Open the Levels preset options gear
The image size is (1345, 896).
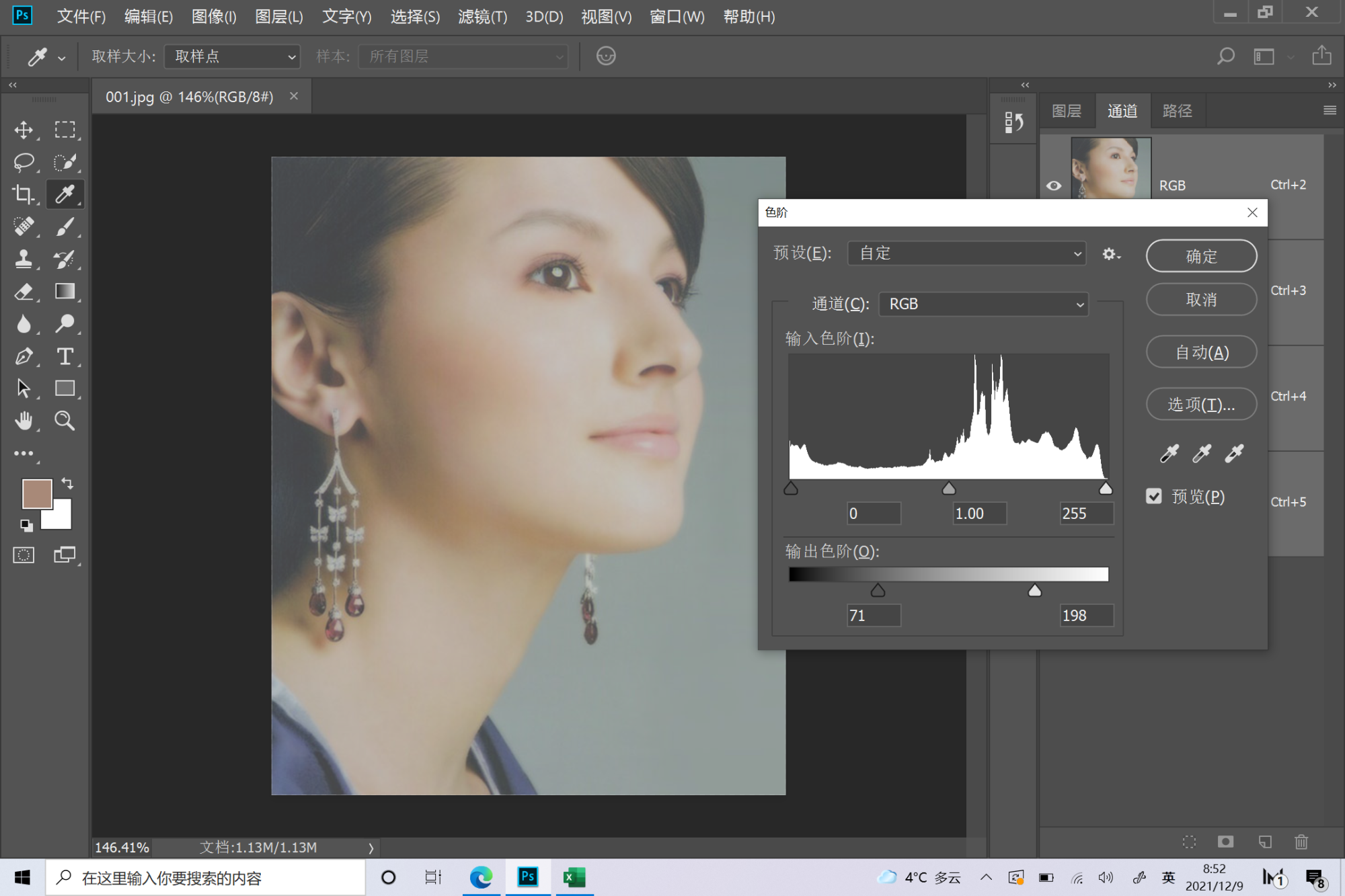(1110, 254)
